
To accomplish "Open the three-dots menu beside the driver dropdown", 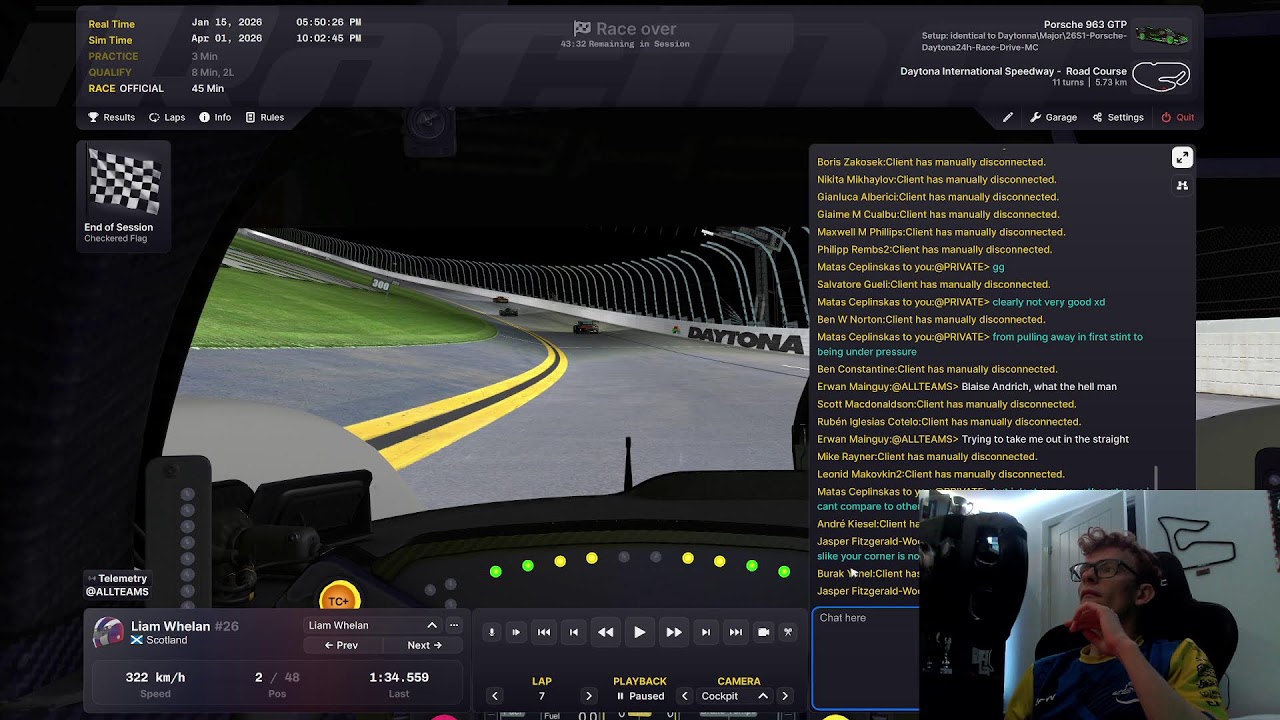I will click(454, 625).
